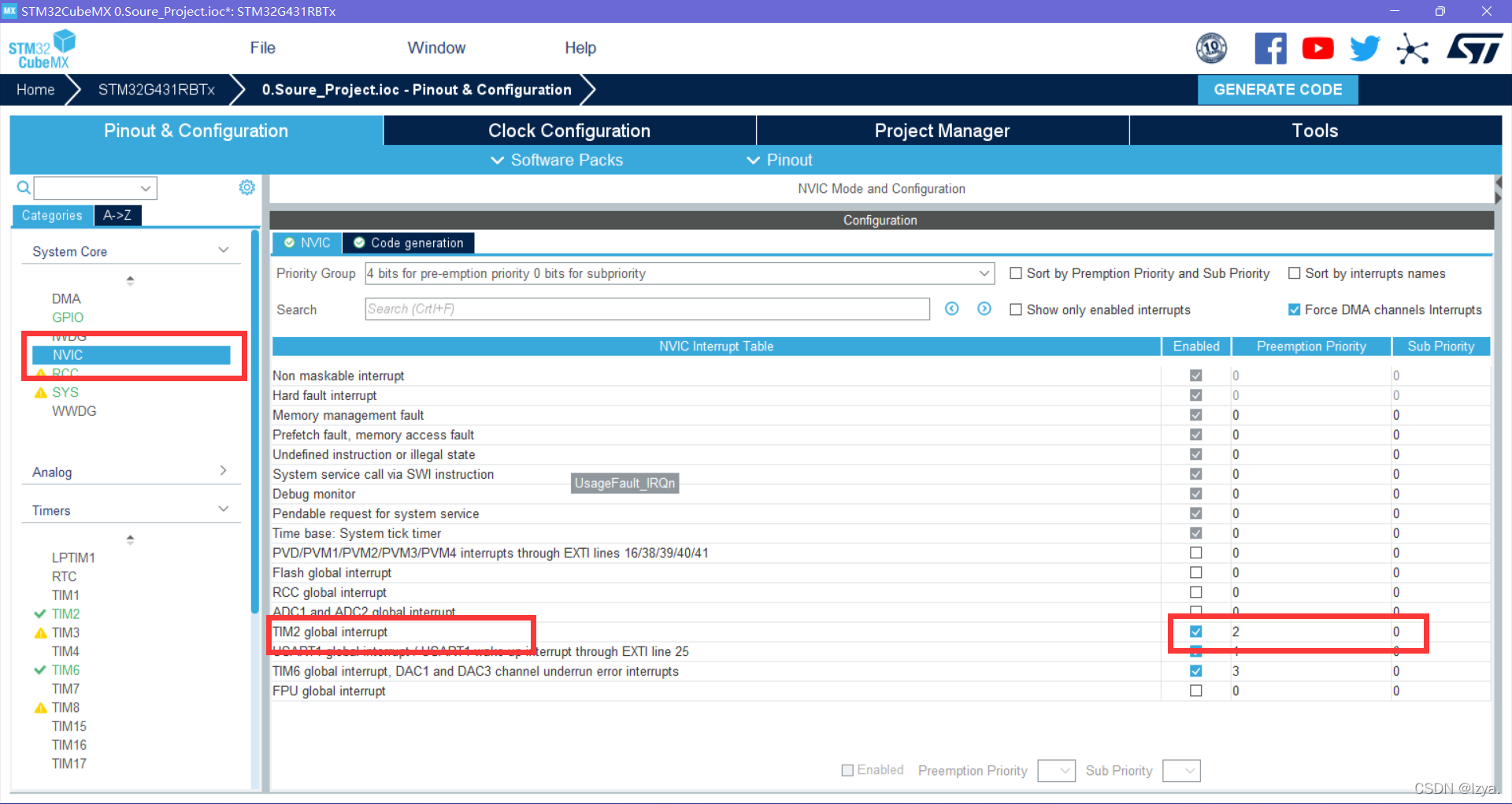Open the Priority Group dropdown
Viewport: 1512px width, 804px height.
click(x=679, y=273)
